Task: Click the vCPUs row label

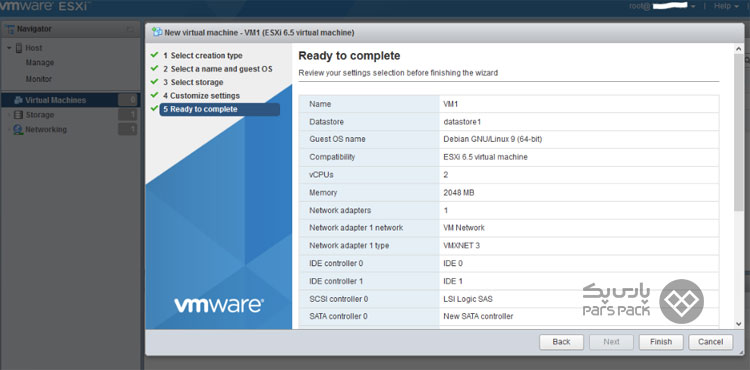Action: (321, 175)
